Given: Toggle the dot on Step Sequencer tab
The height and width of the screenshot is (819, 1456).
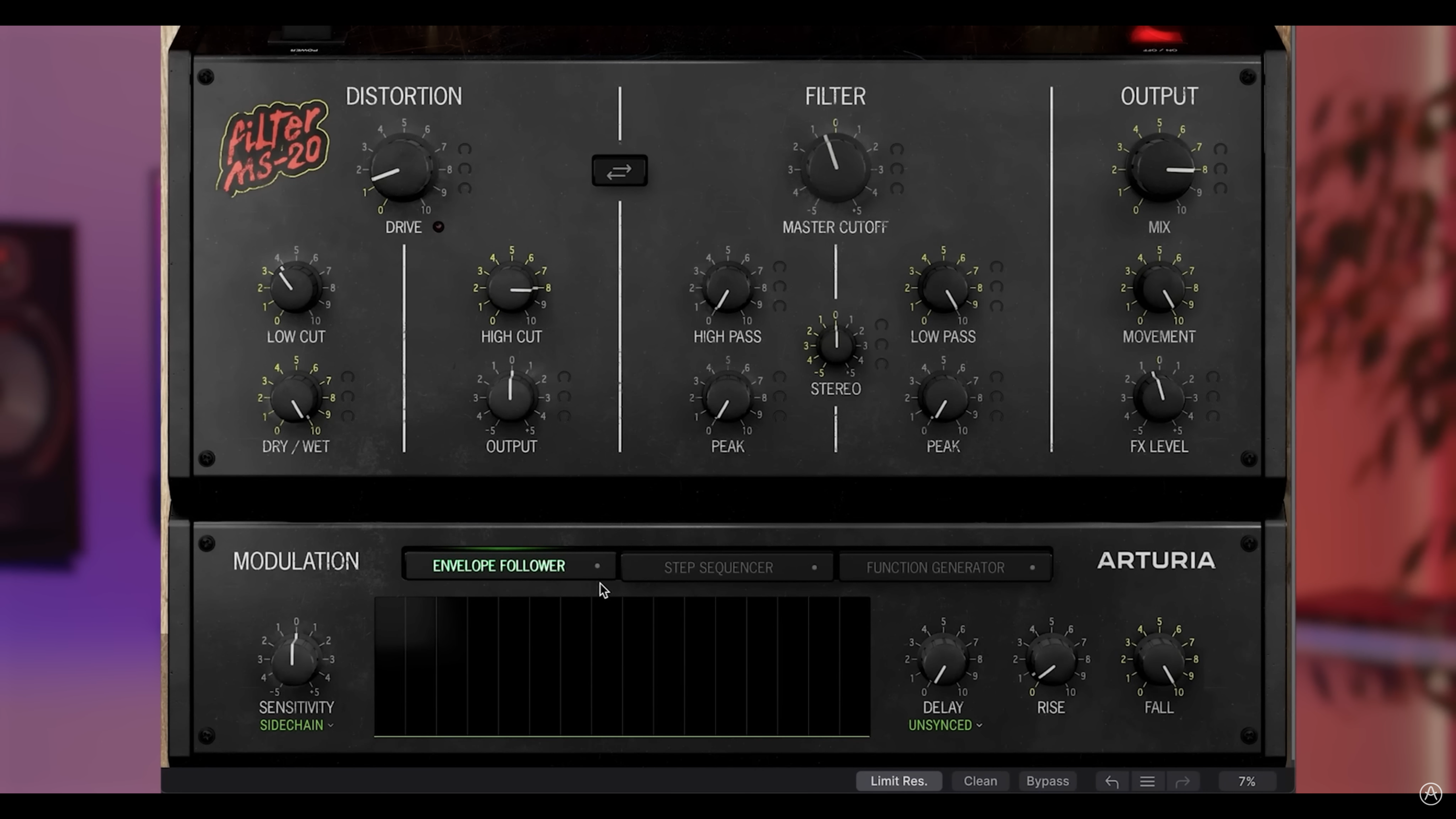Looking at the screenshot, I should click(x=814, y=568).
